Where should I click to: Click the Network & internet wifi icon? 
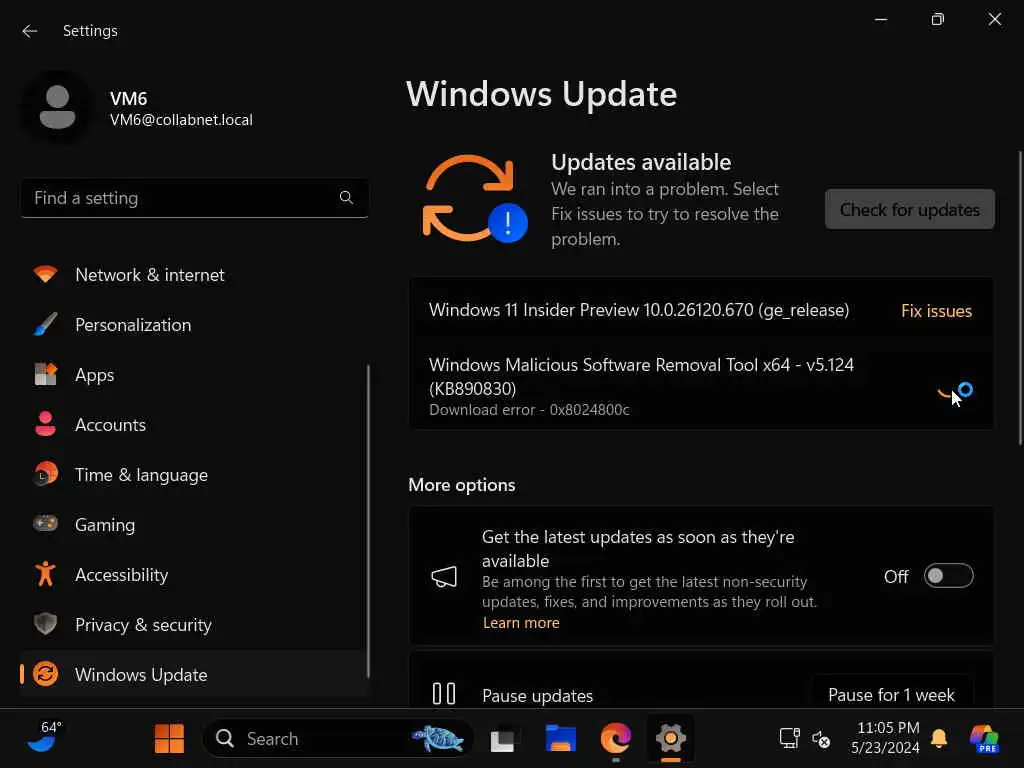click(45, 274)
